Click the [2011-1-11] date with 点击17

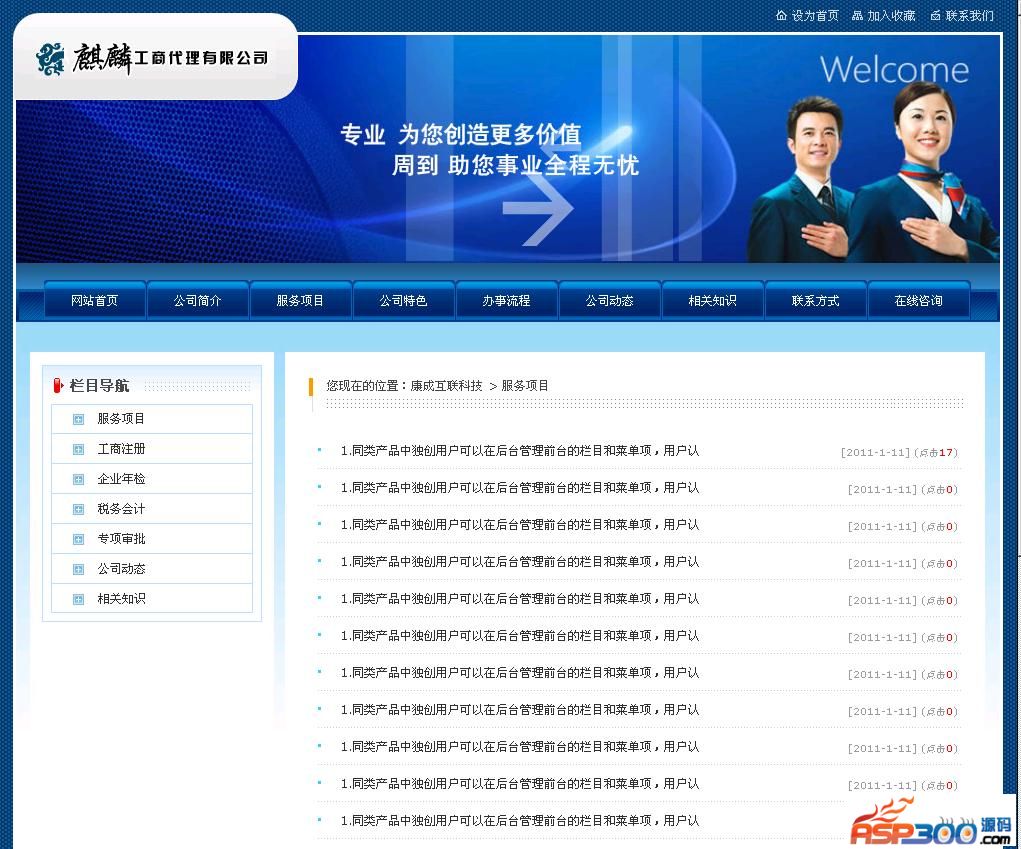(875, 452)
